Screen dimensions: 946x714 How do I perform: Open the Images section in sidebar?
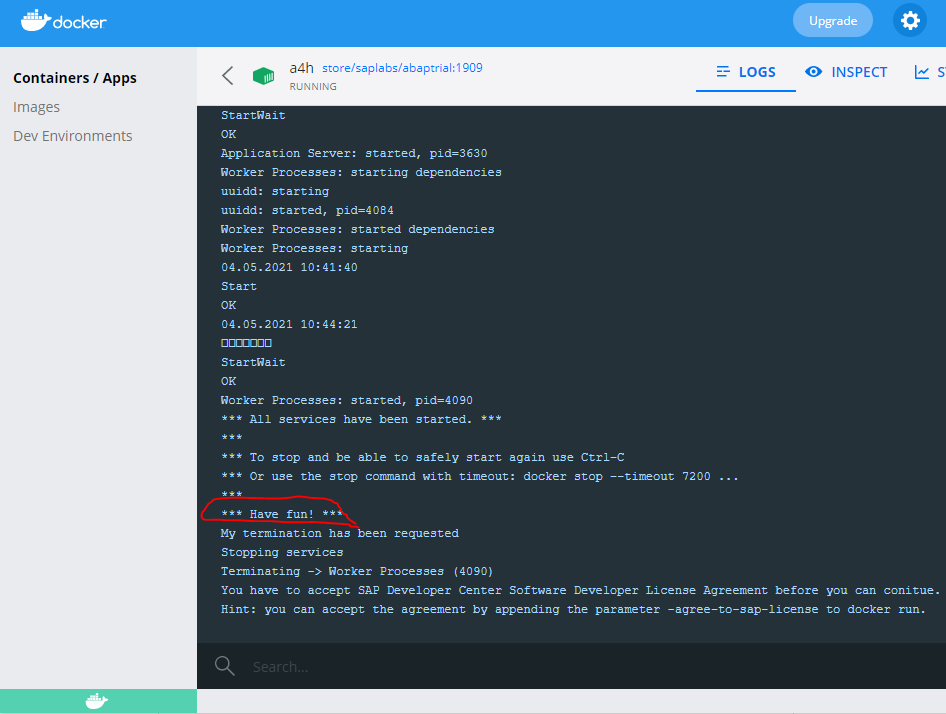tap(37, 107)
